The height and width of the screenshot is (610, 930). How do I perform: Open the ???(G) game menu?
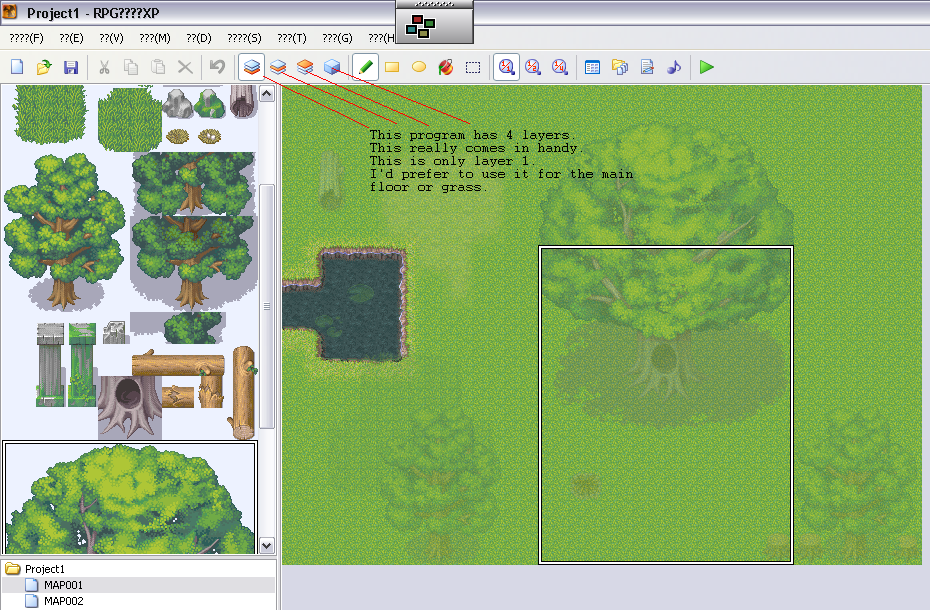(337, 38)
